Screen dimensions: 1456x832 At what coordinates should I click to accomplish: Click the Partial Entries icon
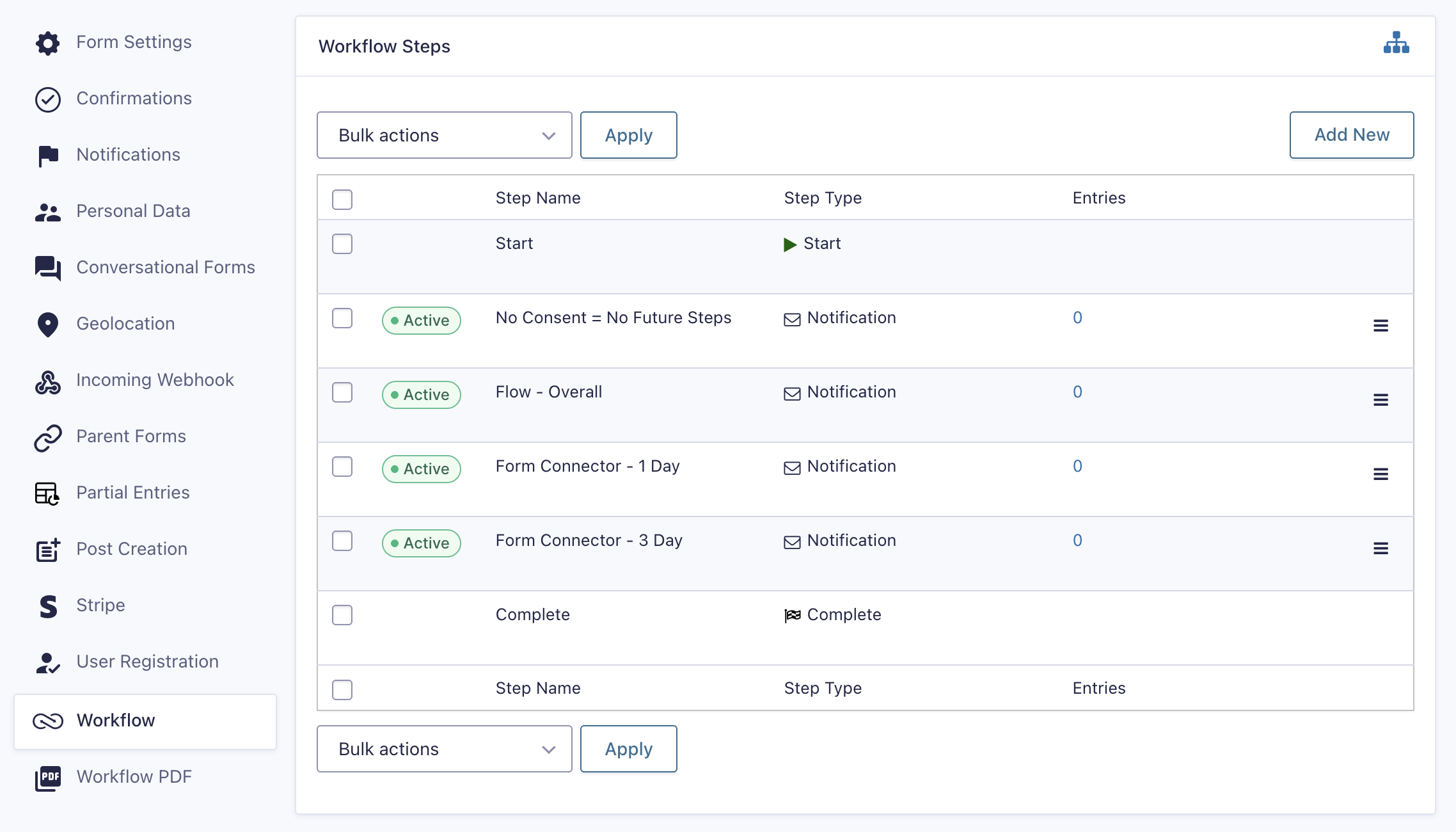tap(48, 493)
